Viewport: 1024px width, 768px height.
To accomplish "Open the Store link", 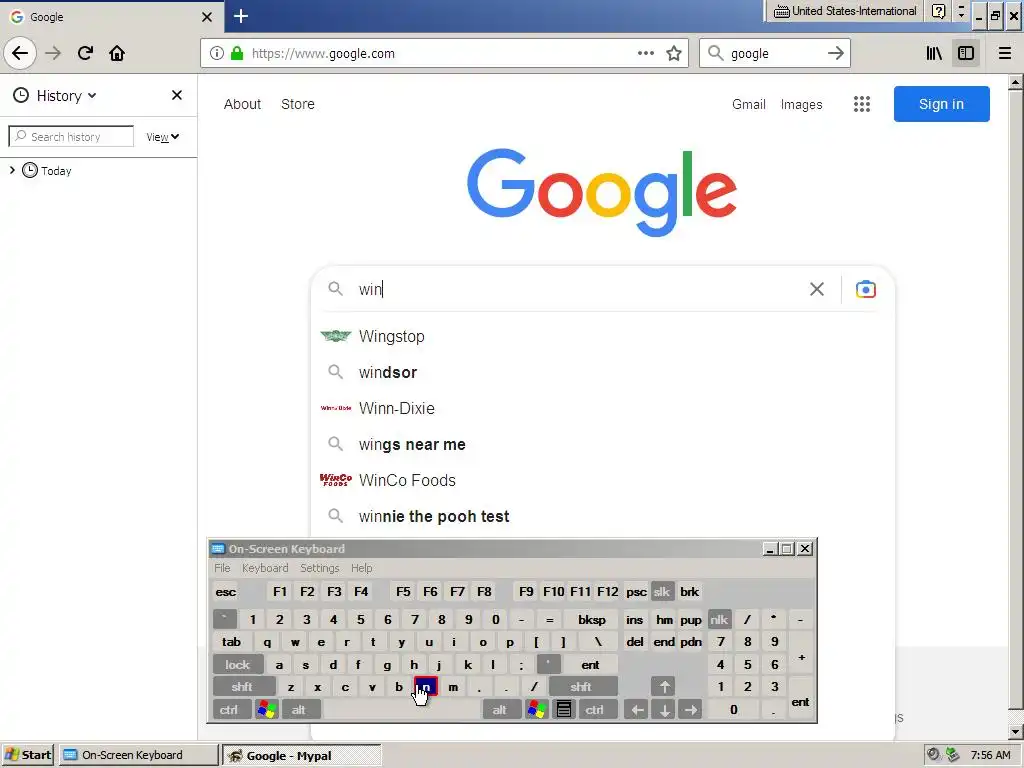I will 298,104.
